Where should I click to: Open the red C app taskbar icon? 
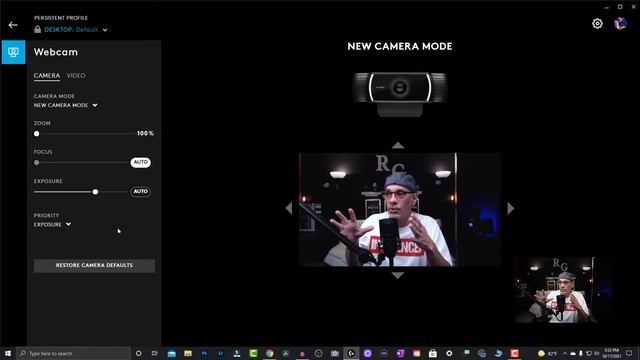pyautogui.click(x=514, y=353)
